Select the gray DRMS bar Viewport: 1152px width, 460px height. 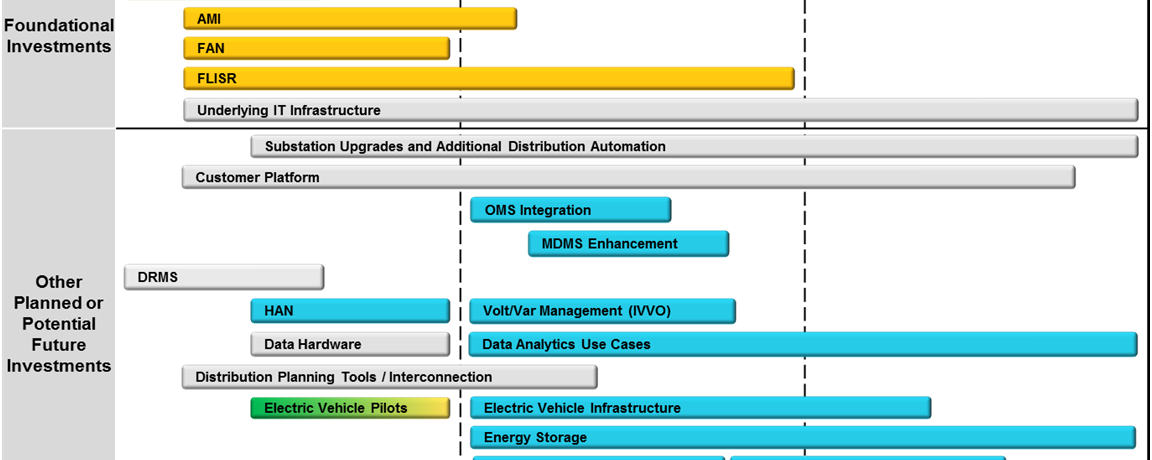[224, 277]
